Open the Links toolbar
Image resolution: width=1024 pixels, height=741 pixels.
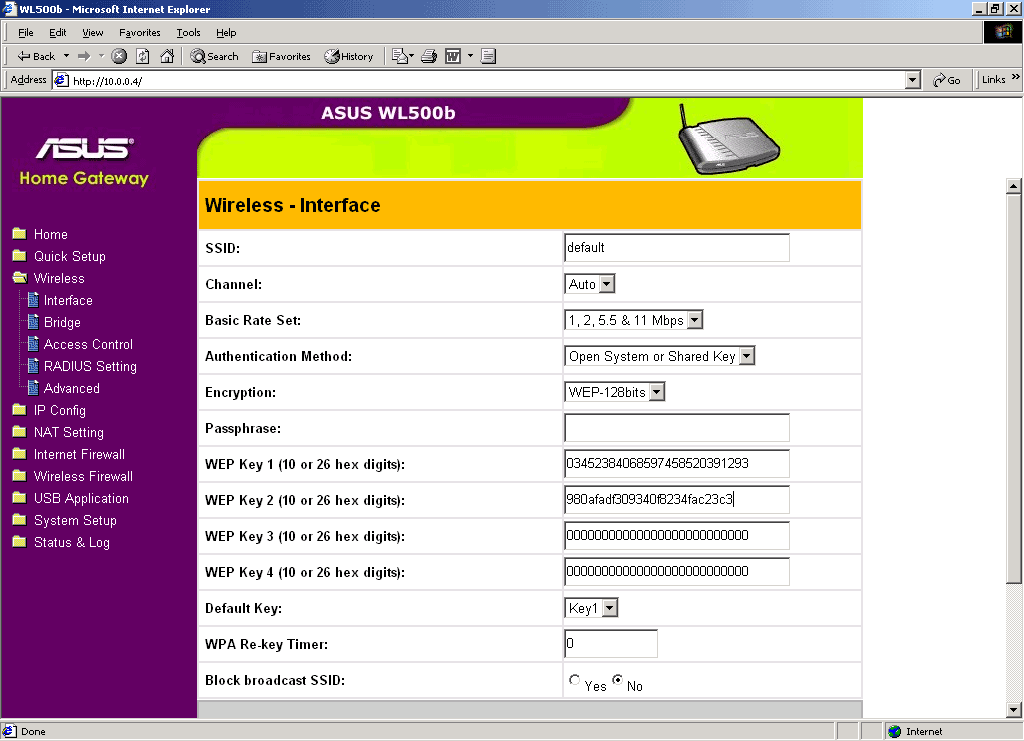coord(993,80)
